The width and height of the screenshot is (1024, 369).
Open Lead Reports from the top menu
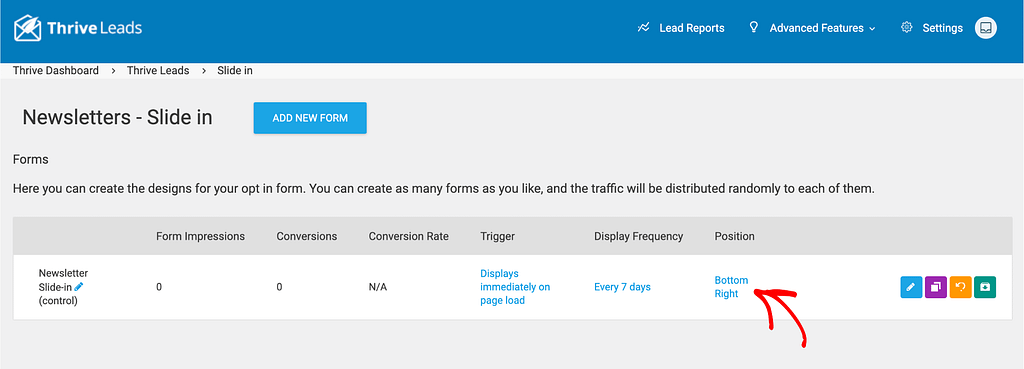pos(692,28)
